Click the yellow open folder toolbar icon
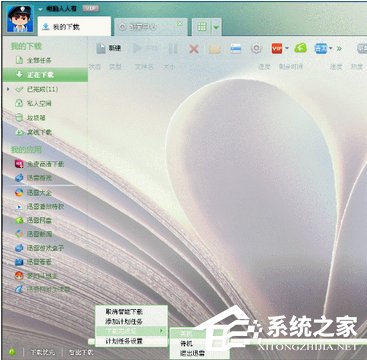 [x=215, y=49]
